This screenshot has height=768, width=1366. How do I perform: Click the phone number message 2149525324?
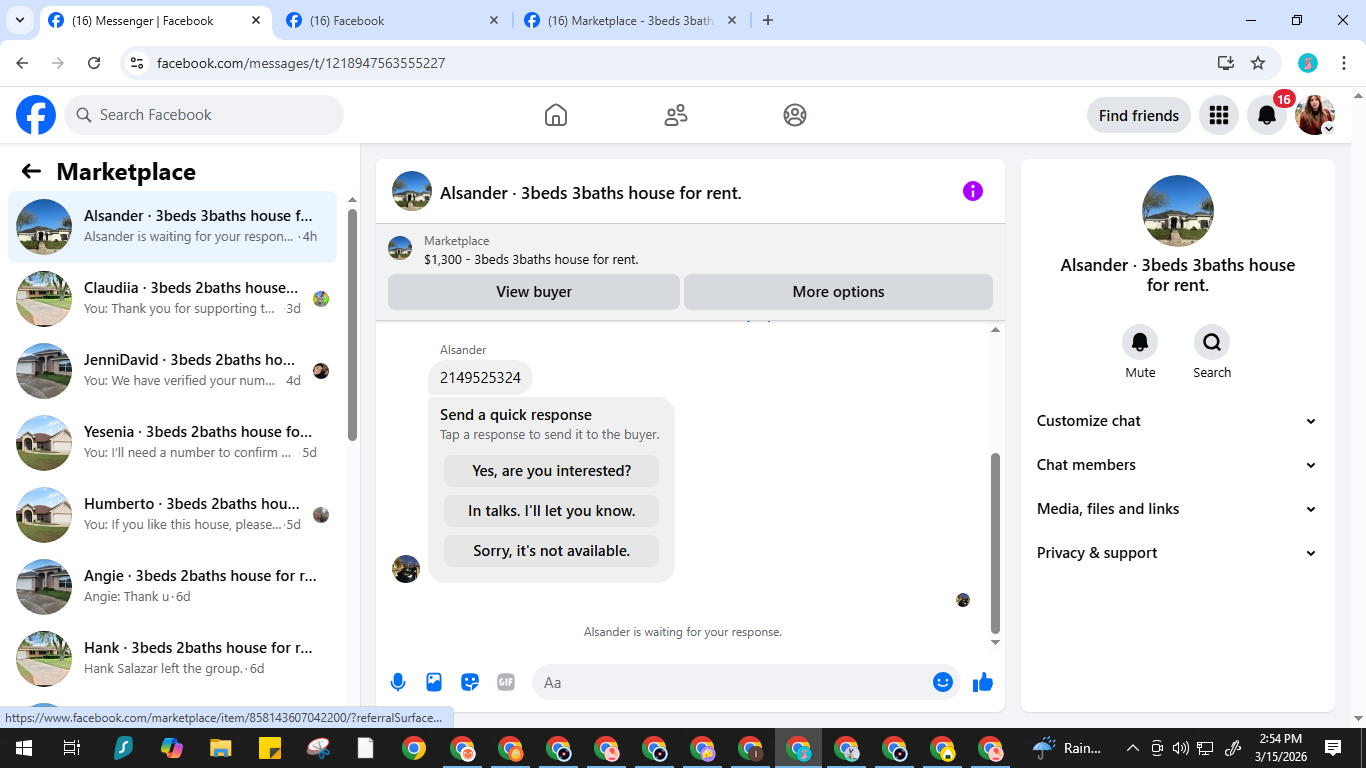pyautogui.click(x=480, y=378)
